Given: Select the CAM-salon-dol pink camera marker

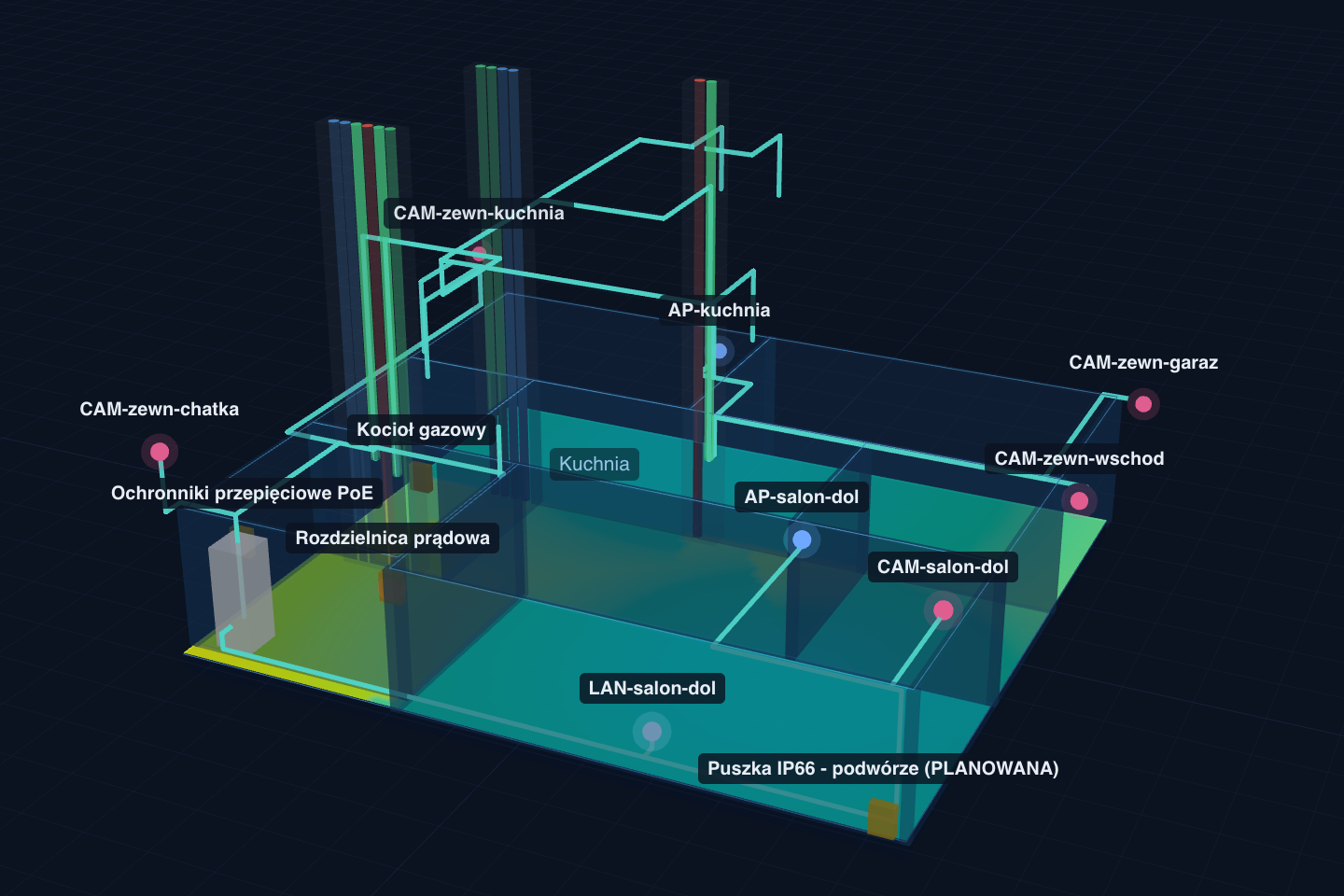Looking at the screenshot, I should [944, 610].
